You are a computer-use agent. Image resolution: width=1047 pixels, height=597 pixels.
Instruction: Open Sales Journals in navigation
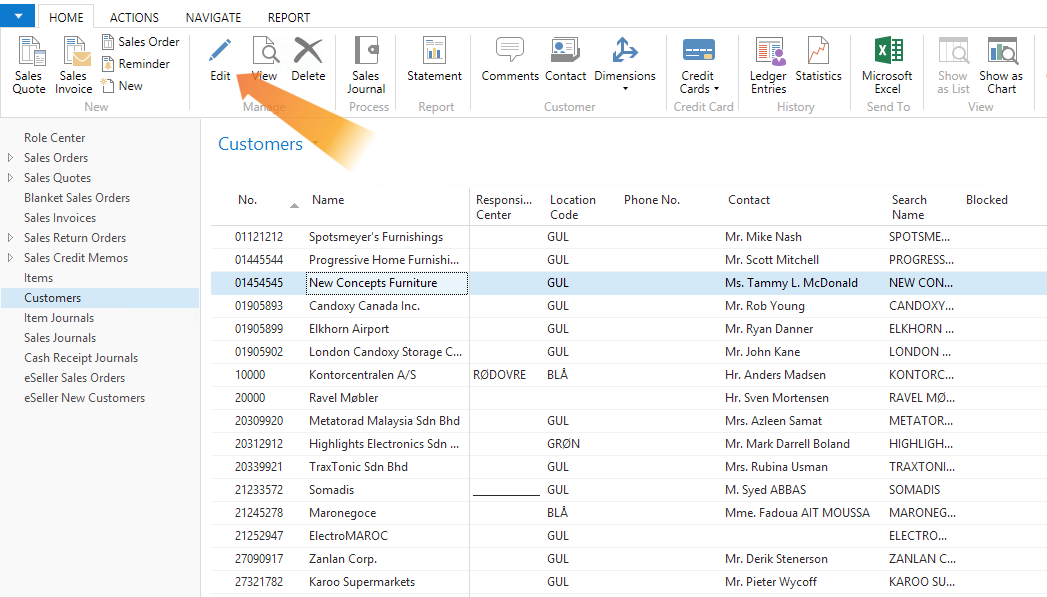(x=60, y=338)
